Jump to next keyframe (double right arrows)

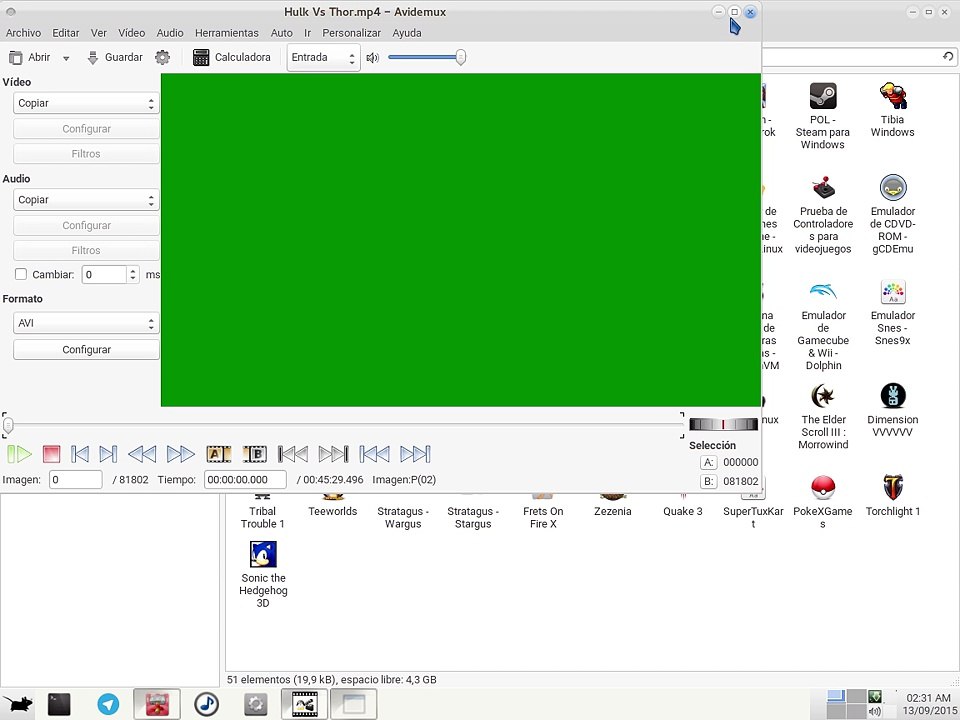tap(181, 454)
